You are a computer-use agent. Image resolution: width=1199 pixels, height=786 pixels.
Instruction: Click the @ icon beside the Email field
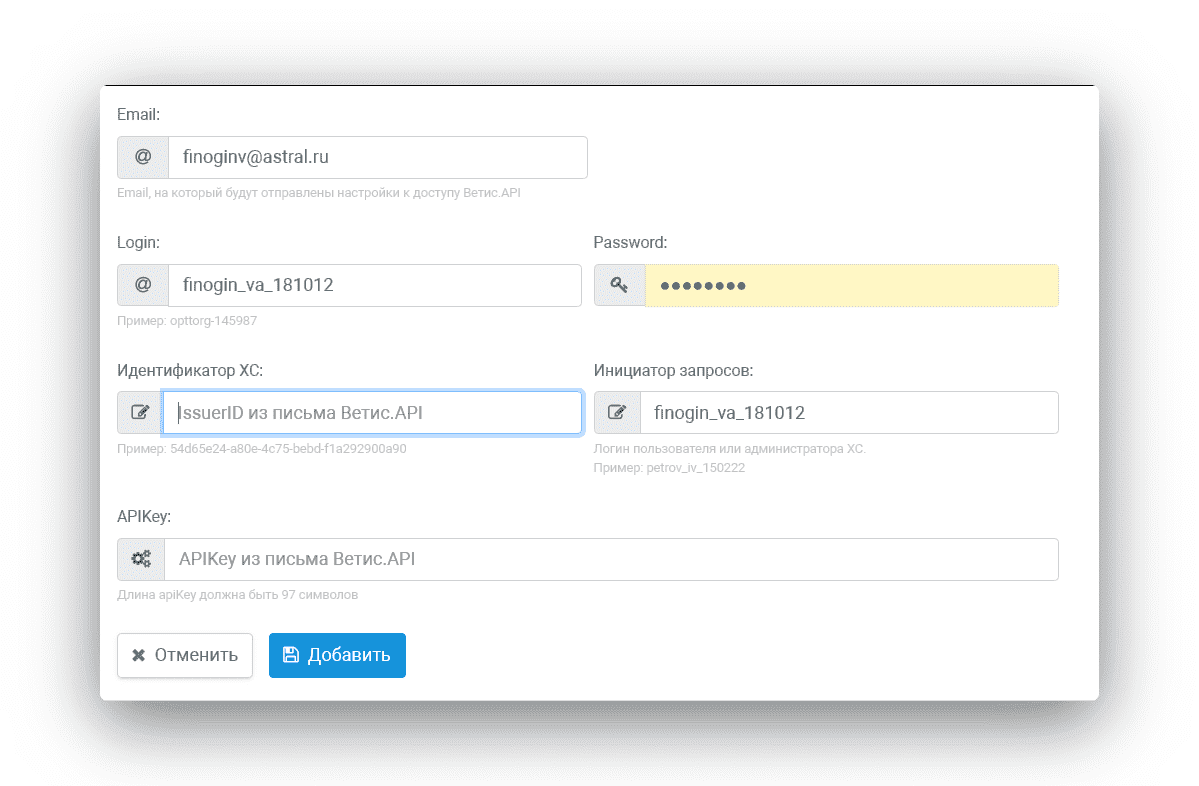pos(142,157)
